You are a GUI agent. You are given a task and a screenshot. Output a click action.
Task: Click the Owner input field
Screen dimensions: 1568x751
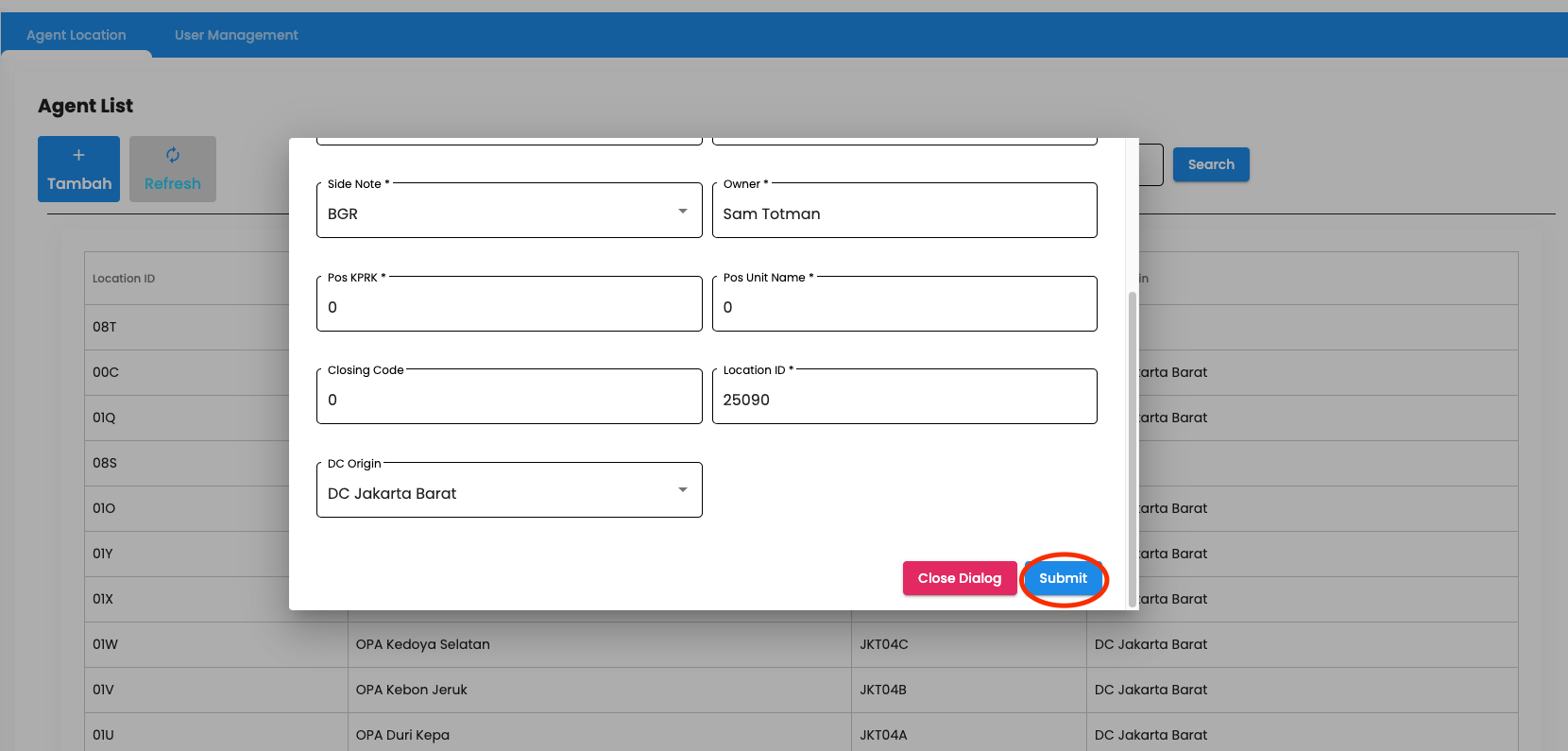click(x=903, y=213)
